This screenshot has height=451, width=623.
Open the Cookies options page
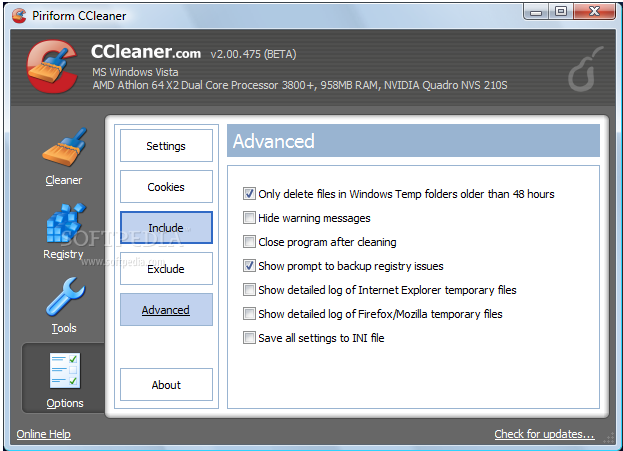point(166,187)
